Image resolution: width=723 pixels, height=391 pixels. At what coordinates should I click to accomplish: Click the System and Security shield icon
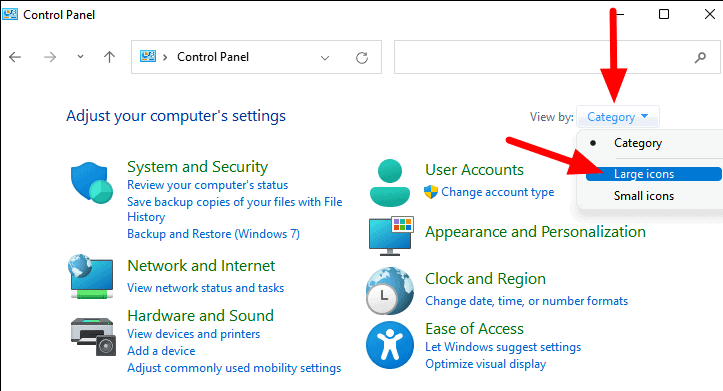92,183
